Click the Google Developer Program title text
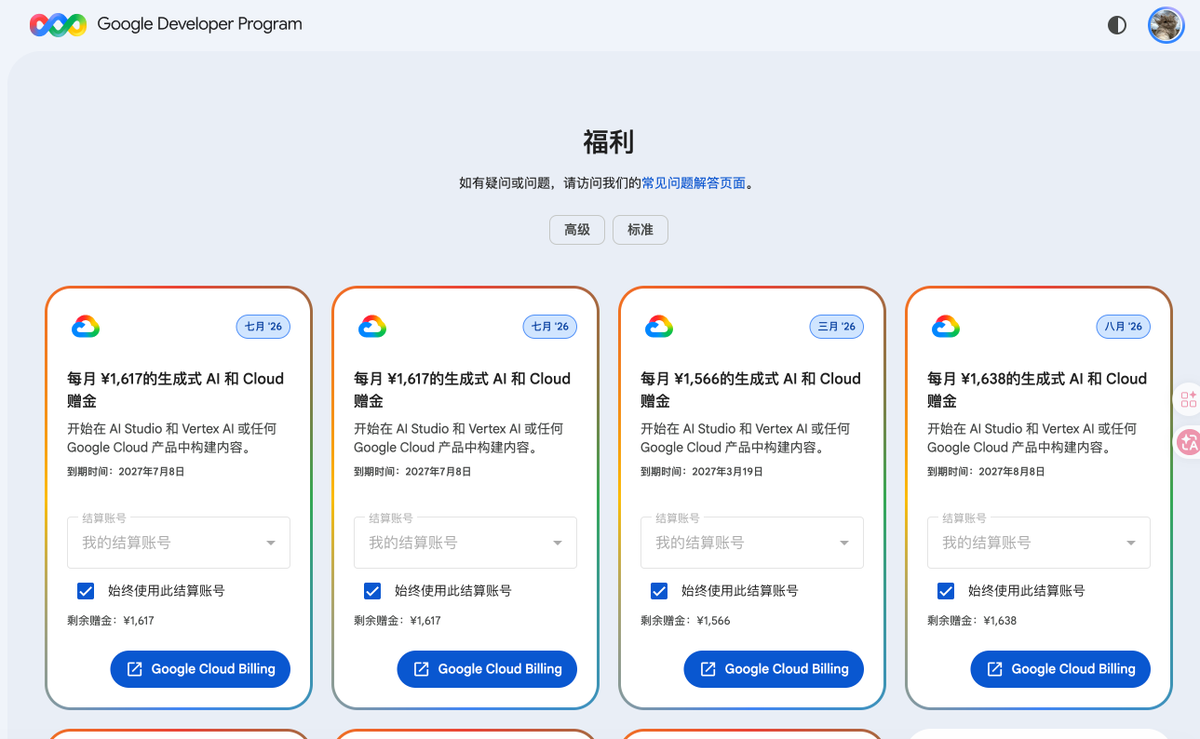Viewport: 1200px width, 739px height. coord(200,24)
